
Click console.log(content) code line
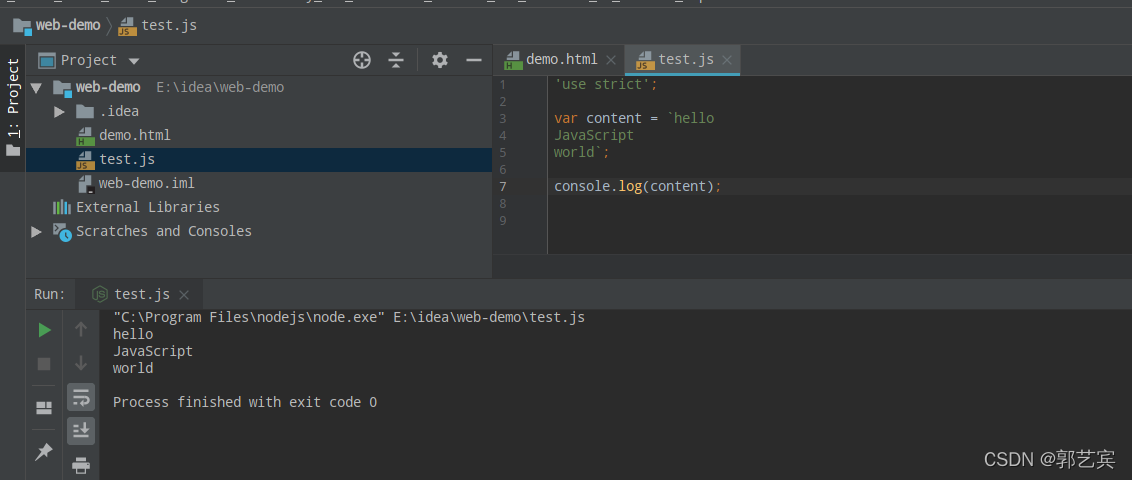click(x=637, y=186)
